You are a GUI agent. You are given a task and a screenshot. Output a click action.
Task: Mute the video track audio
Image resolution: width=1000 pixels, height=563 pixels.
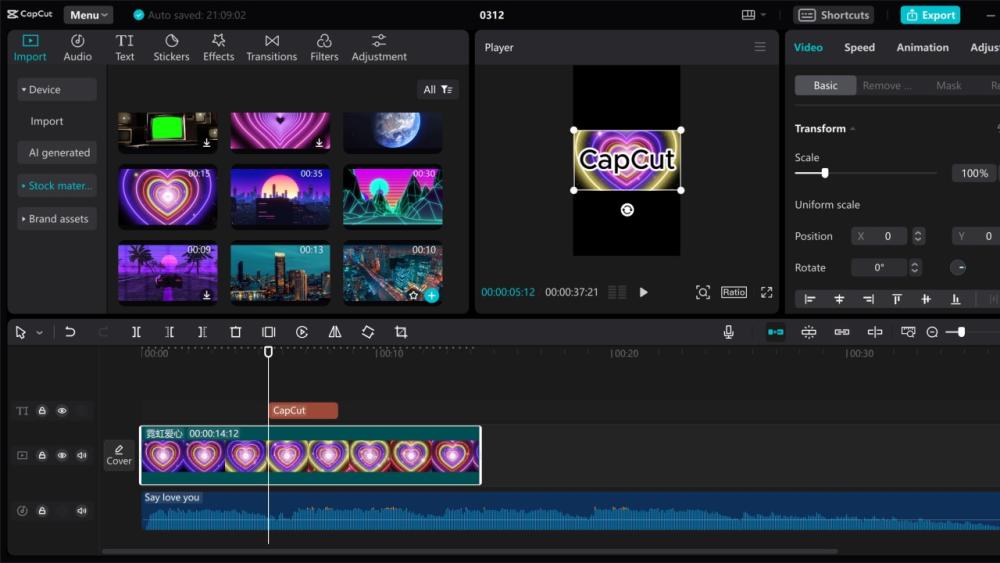point(82,455)
